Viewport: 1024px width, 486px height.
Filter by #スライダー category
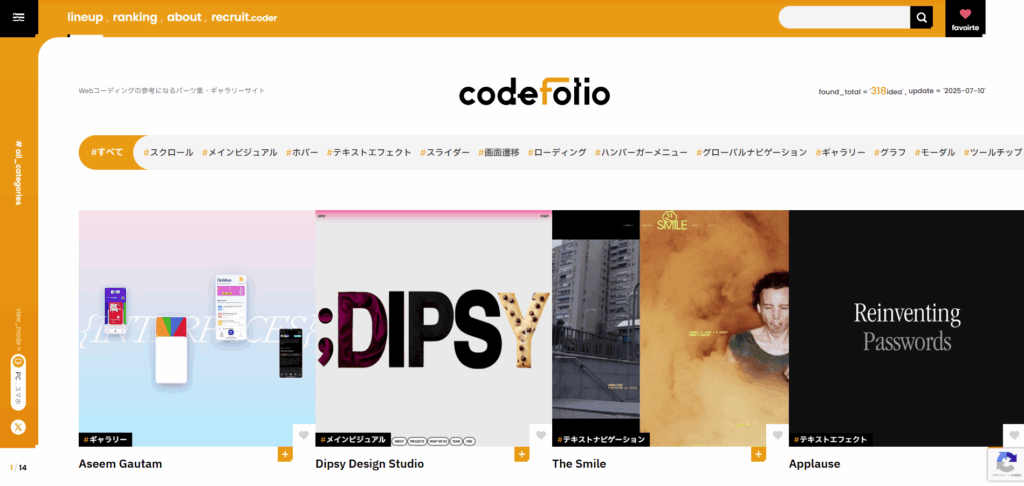pyautogui.click(x=445, y=152)
